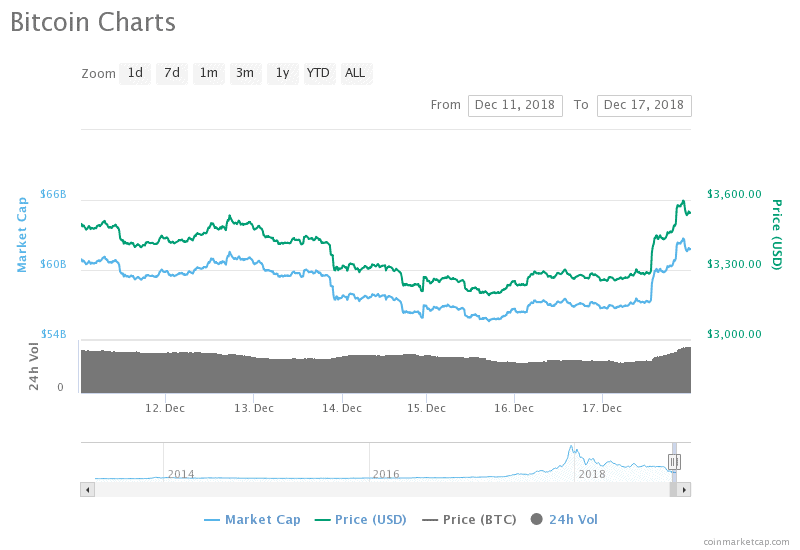
Task: Switch chart zoom to 1m
Action: (x=209, y=73)
